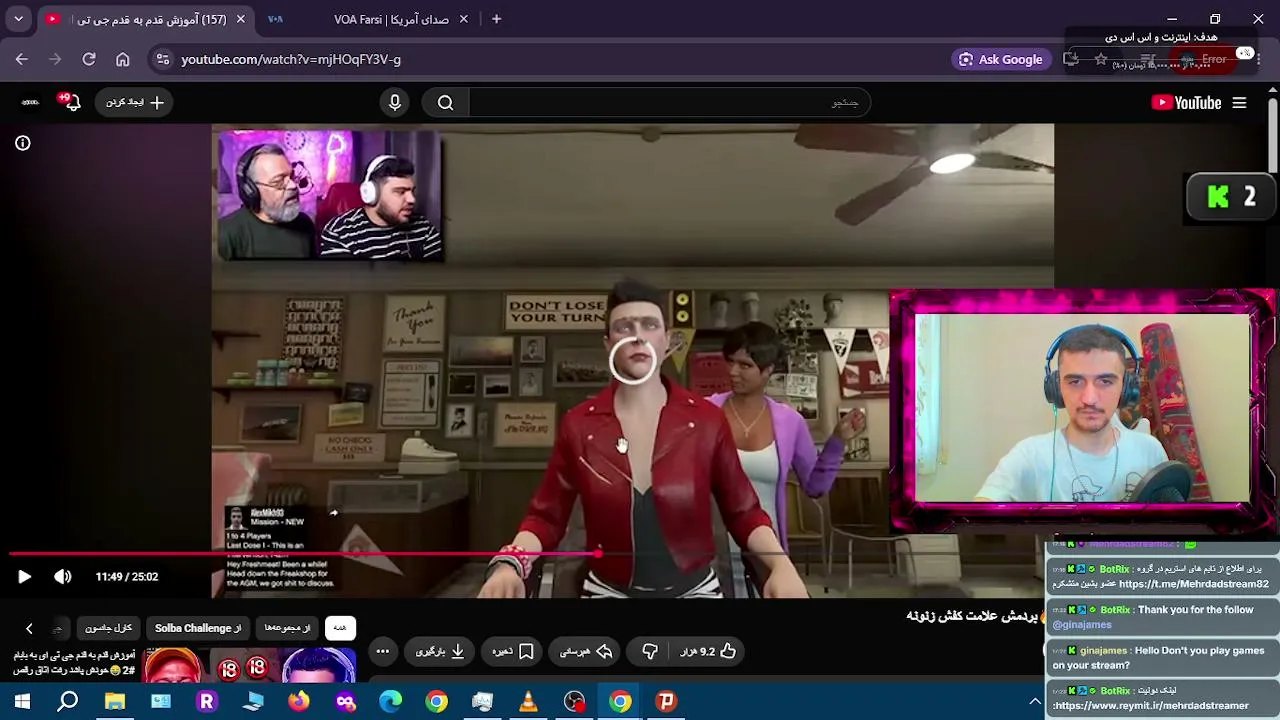The height and width of the screenshot is (720, 1280).
Task: Click the 11:49 / 25:02 time display
Action: [x=127, y=577]
